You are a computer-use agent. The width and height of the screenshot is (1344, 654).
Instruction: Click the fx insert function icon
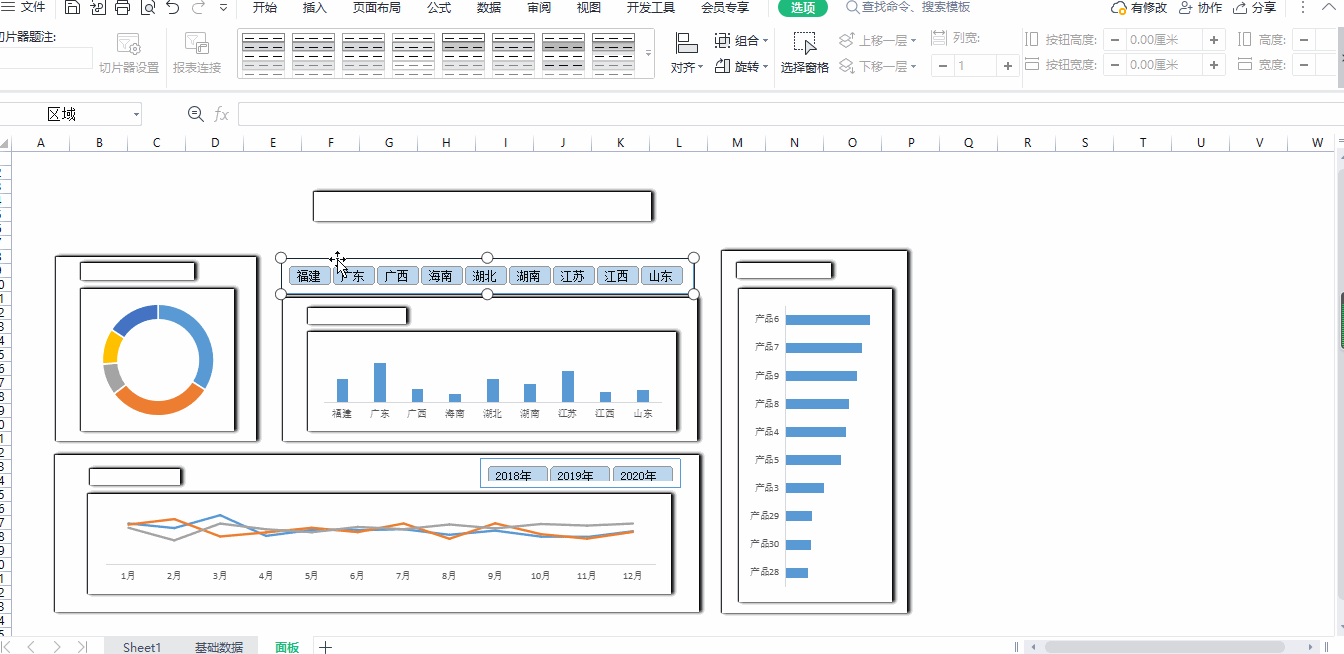222,114
